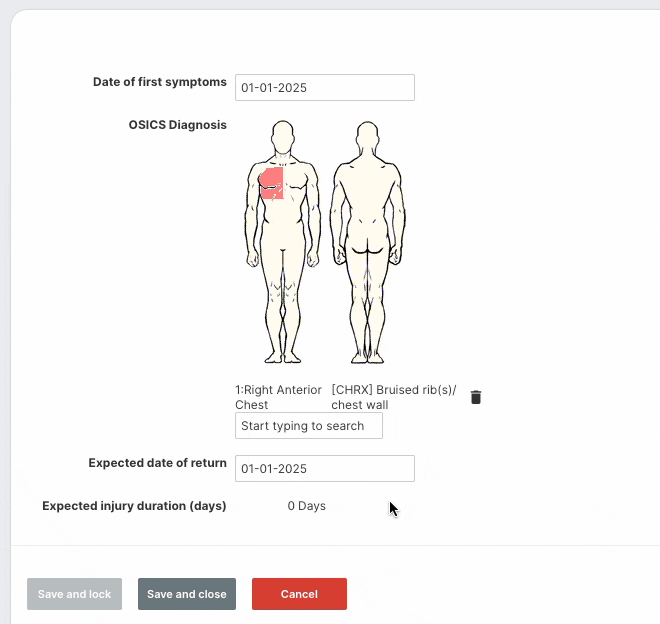
Task: Select the buttocks on the back body figure
Action: pyautogui.click(x=367, y=243)
